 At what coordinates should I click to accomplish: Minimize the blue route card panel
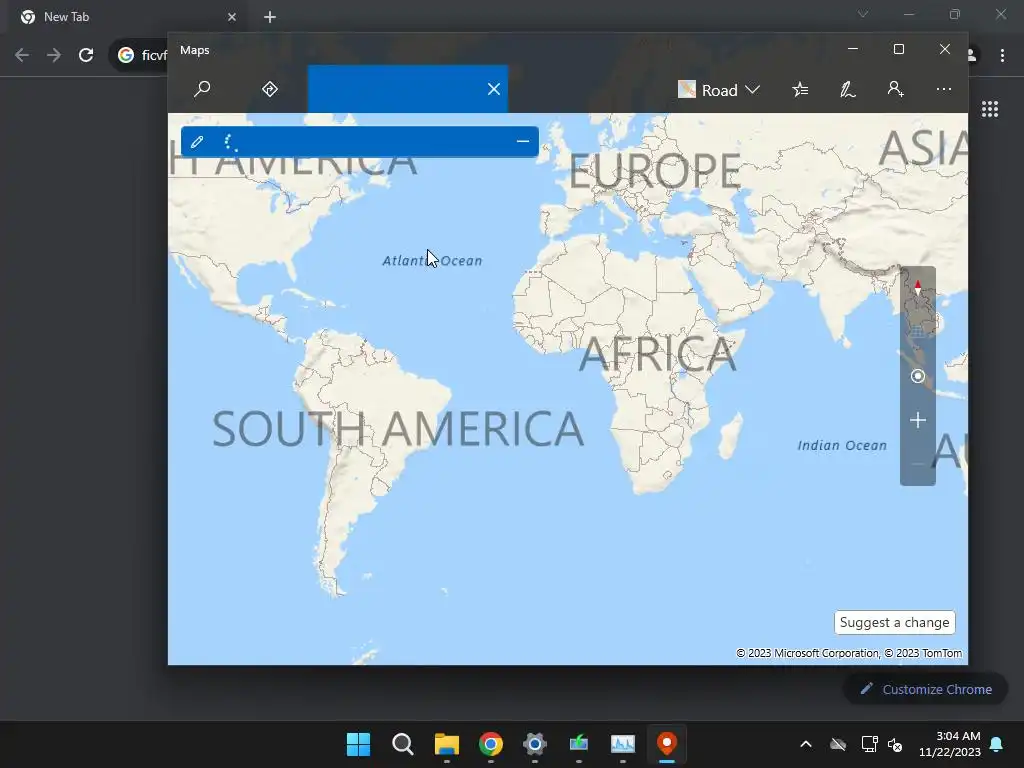tap(522, 142)
